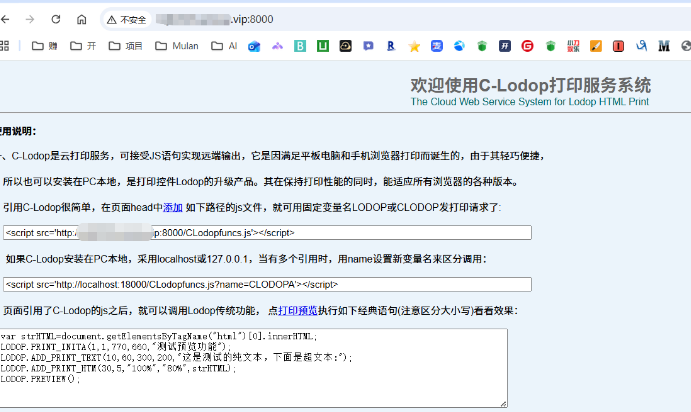Click the browser back arrow
The image size is (691, 412).
pyautogui.click(x=8, y=19)
